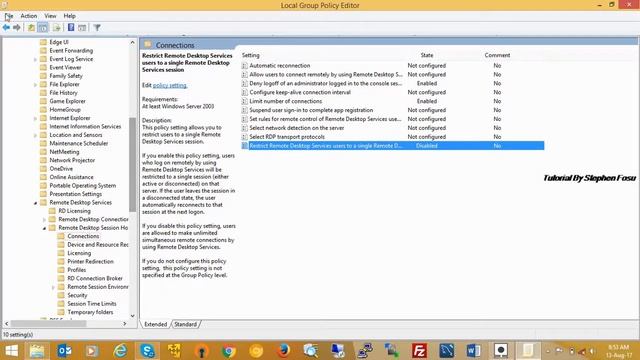
Task: Click the policy icon beside Select RDP transport protocols
Action: click(244, 137)
